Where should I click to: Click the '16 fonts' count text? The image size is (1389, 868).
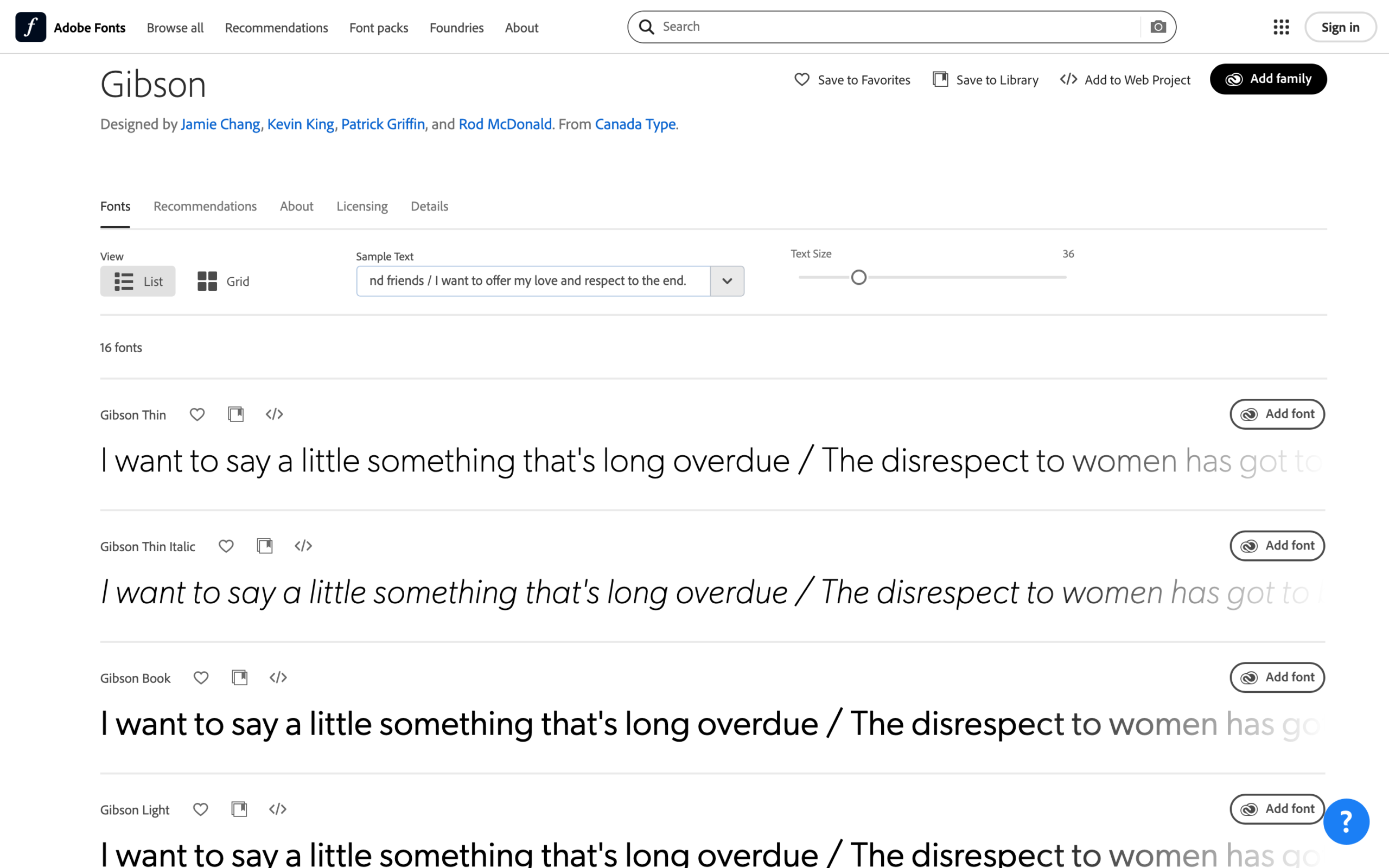121,348
